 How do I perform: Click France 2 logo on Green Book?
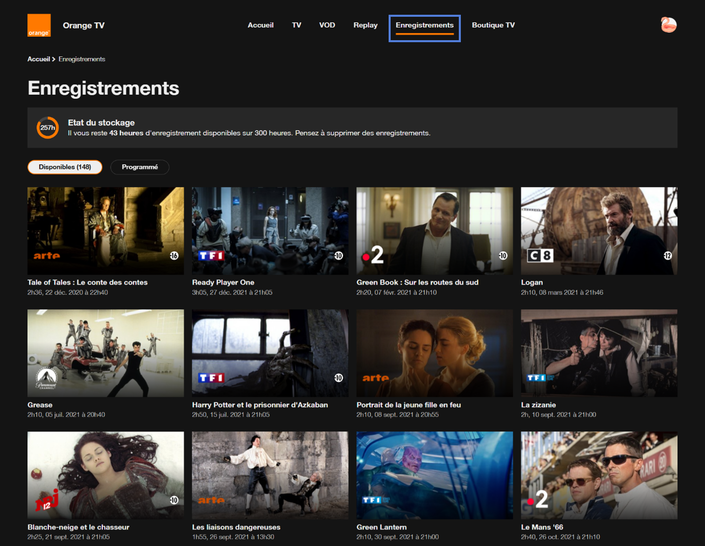click(x=373, y=255)
